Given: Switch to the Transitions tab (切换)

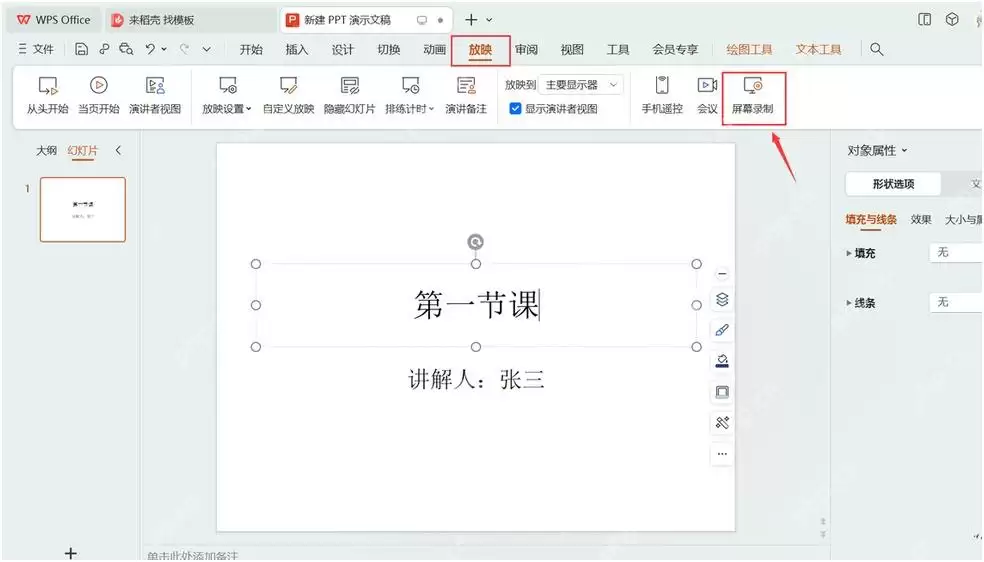Looking at the screenshot, I should [x=388, y=50].
